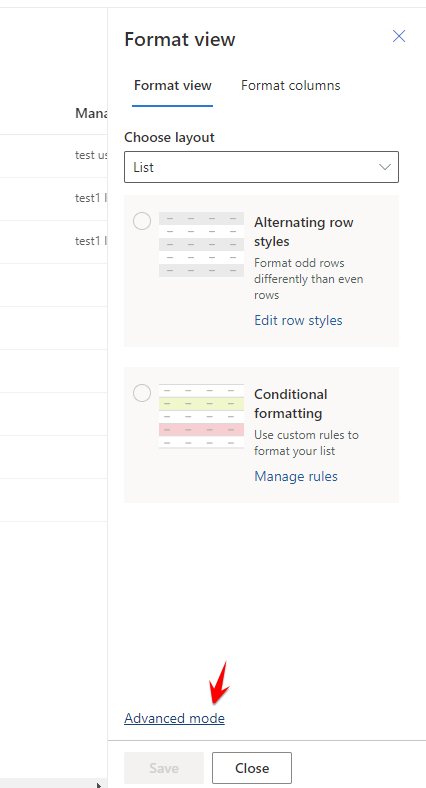Click the alternating row styles preview thumbnail
Image resolution: width=426 pixels, height=788 pixels.
coord(201,244)
